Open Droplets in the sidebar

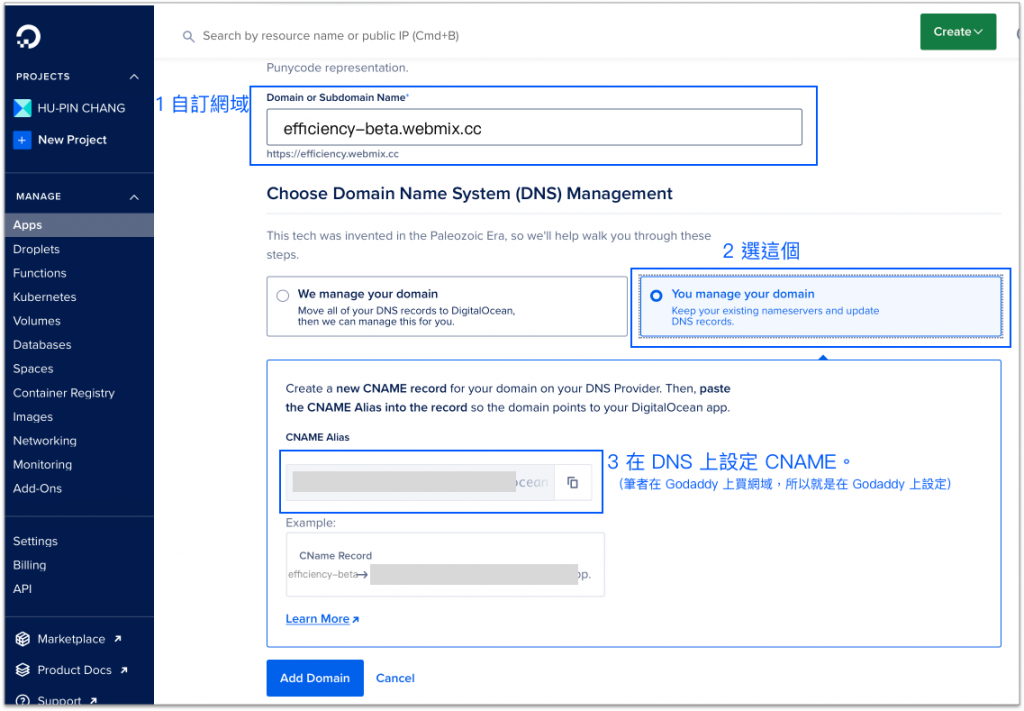(x=36, y=249)
